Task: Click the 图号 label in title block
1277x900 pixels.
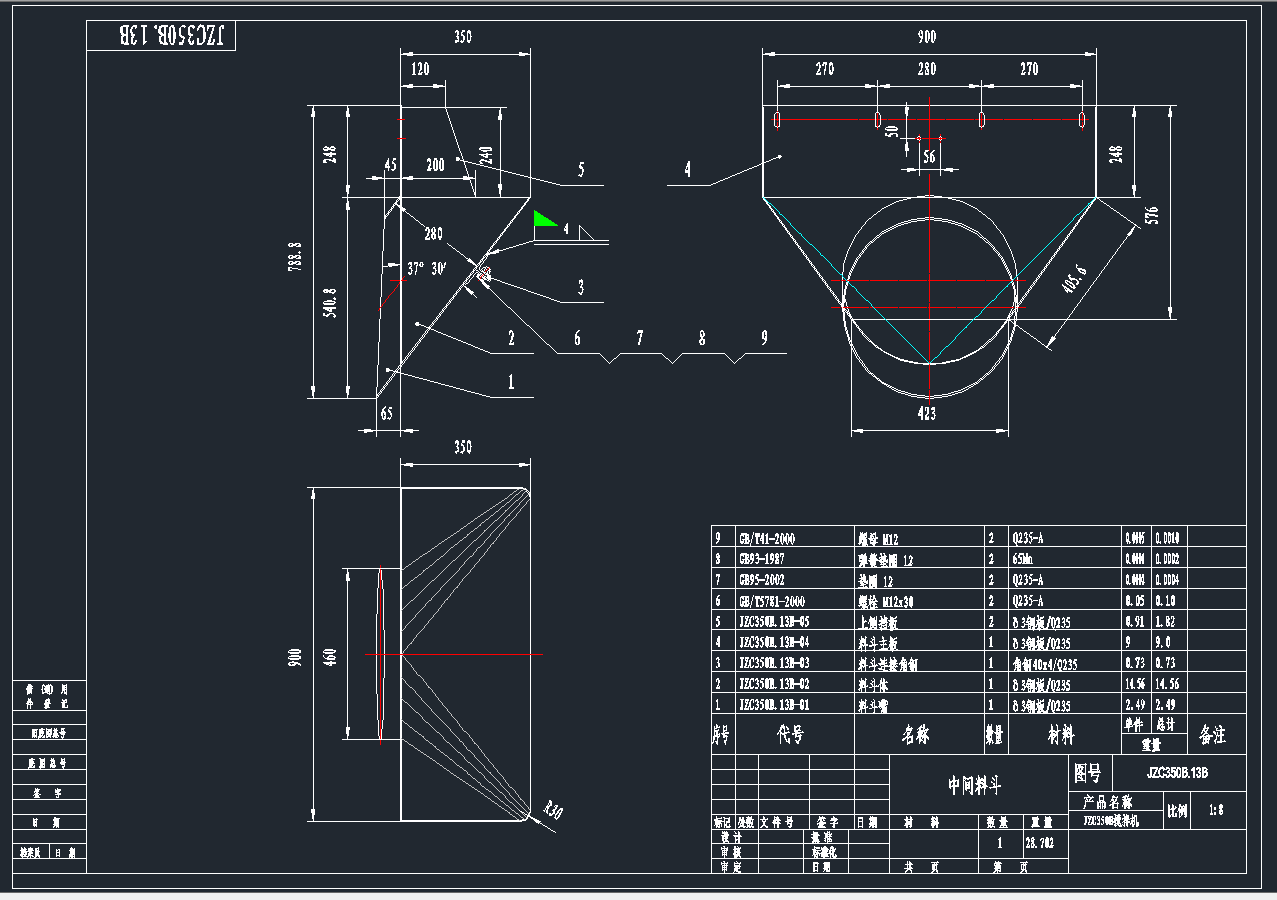Action: [1088, 773]
